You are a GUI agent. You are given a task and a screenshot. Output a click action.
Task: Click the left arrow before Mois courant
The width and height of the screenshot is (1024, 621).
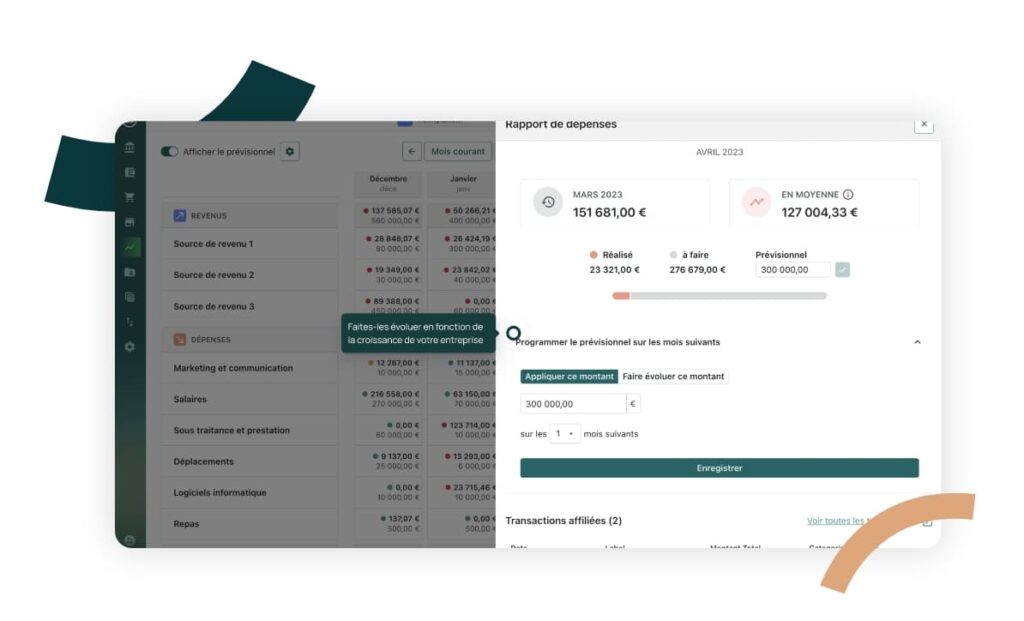pos(411,151)
